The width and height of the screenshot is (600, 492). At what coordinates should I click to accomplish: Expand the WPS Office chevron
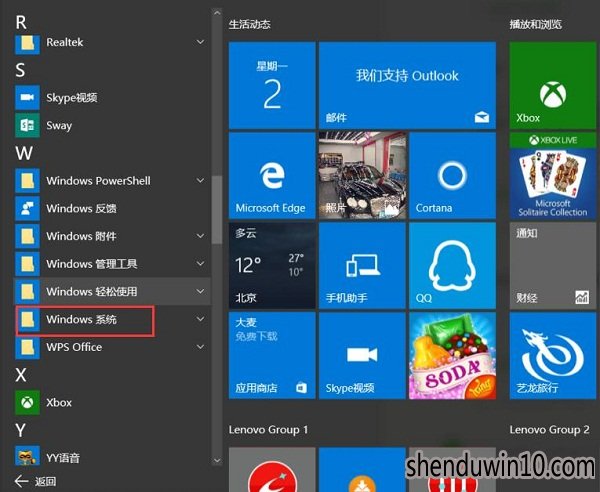(x=200, y=347)
